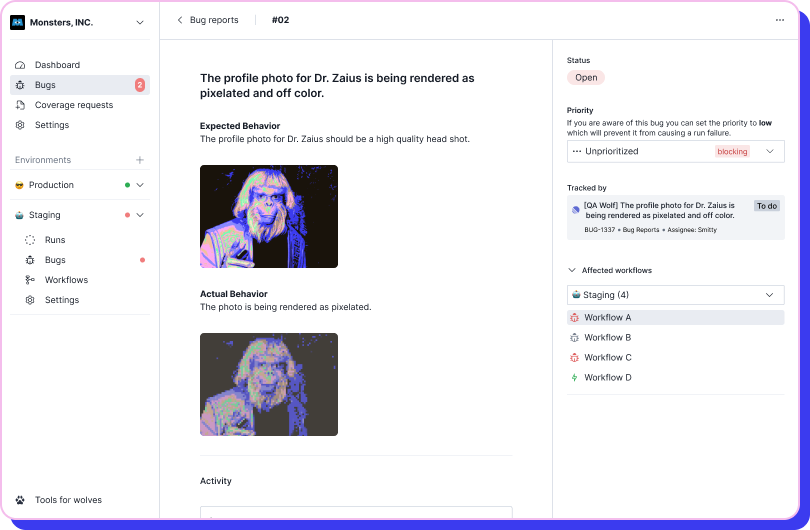
Task: Click the green status dot on Production
Action: (x=127, y=185)
